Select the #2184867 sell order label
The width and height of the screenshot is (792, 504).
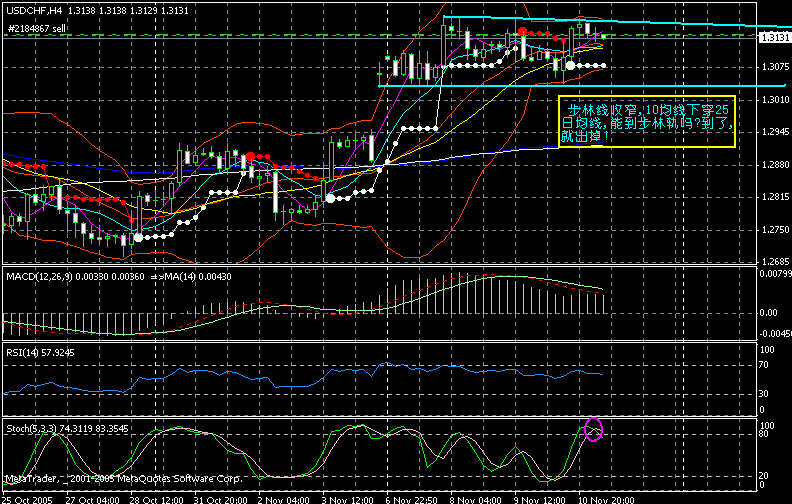click(39, 29)
